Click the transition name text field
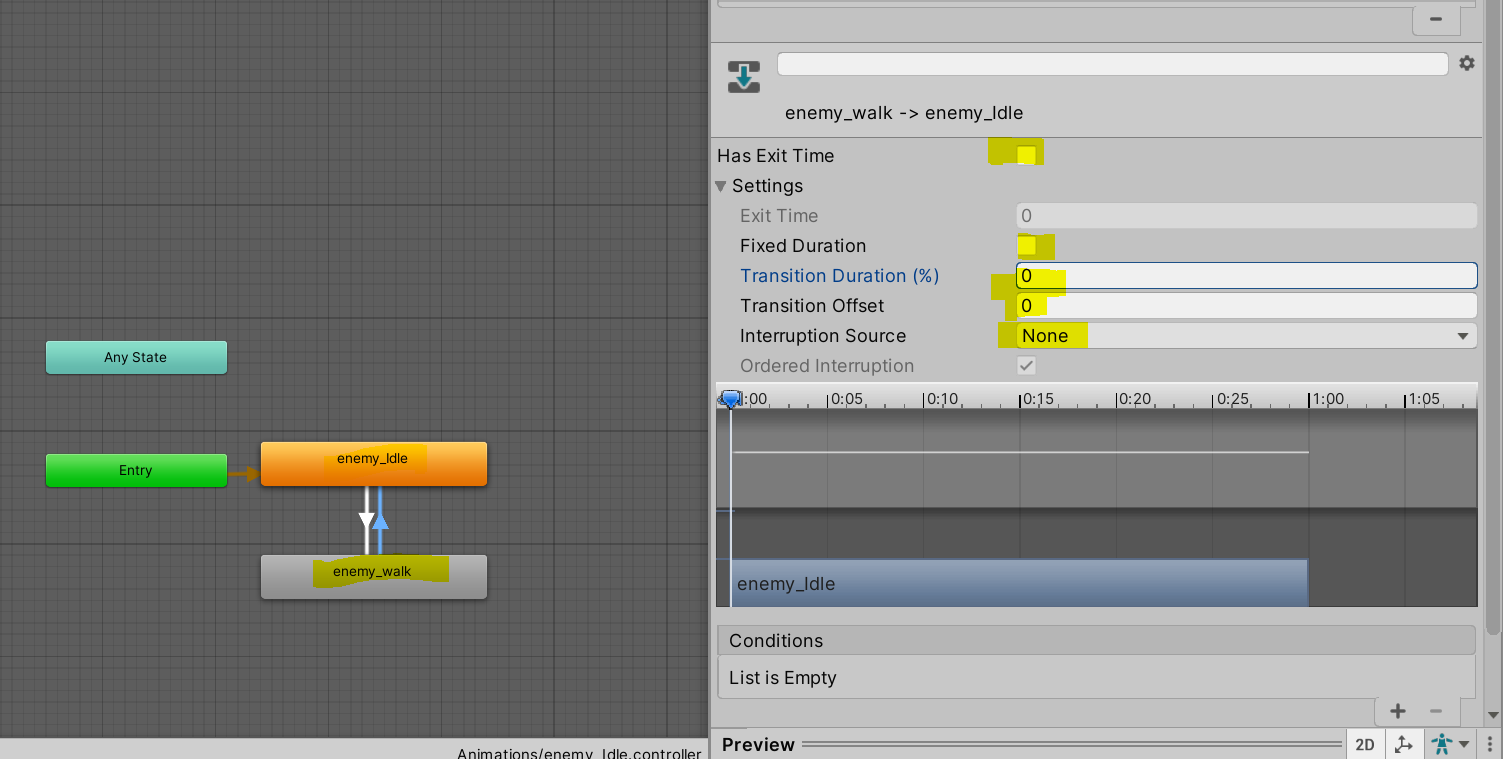 (x=1112, y=64)
